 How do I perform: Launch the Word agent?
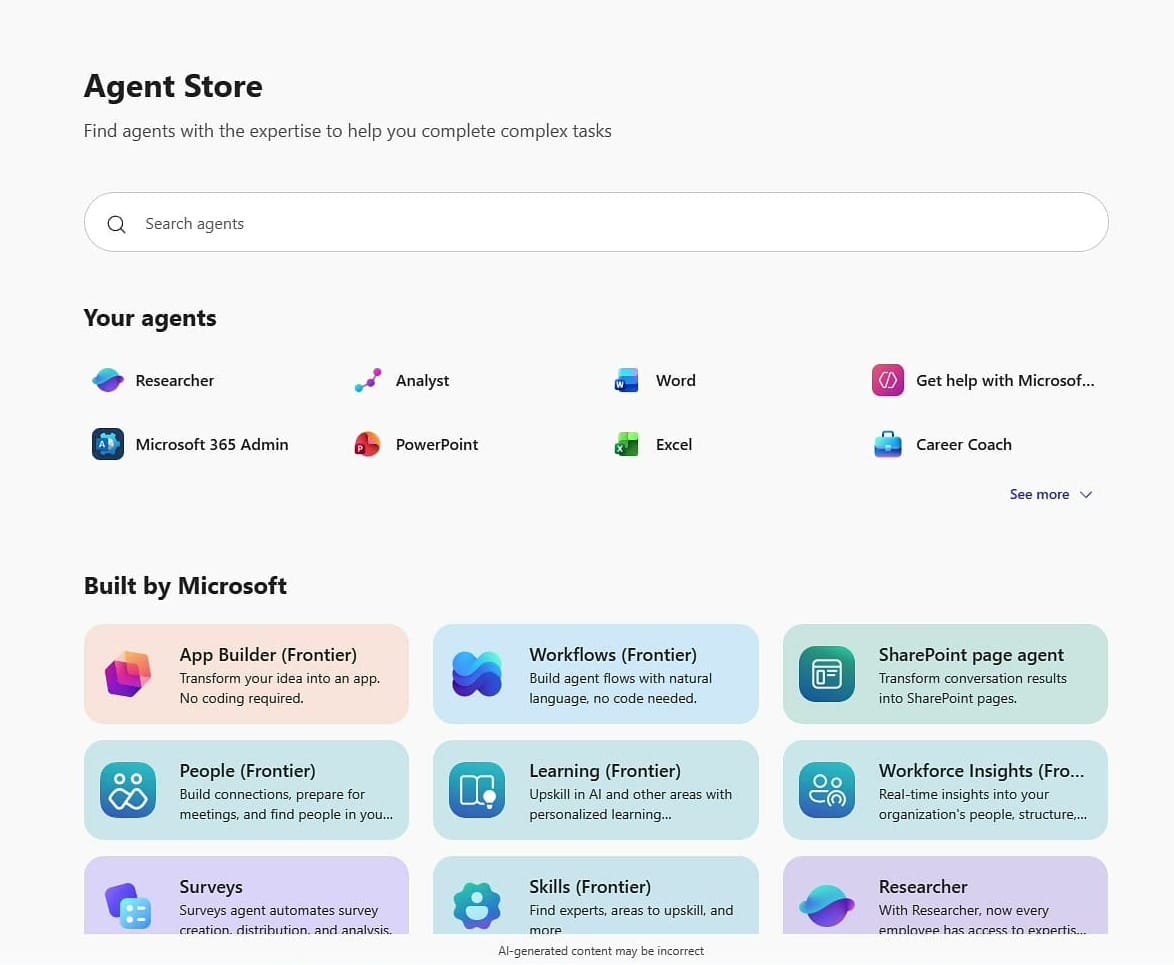tap(652, 380)
